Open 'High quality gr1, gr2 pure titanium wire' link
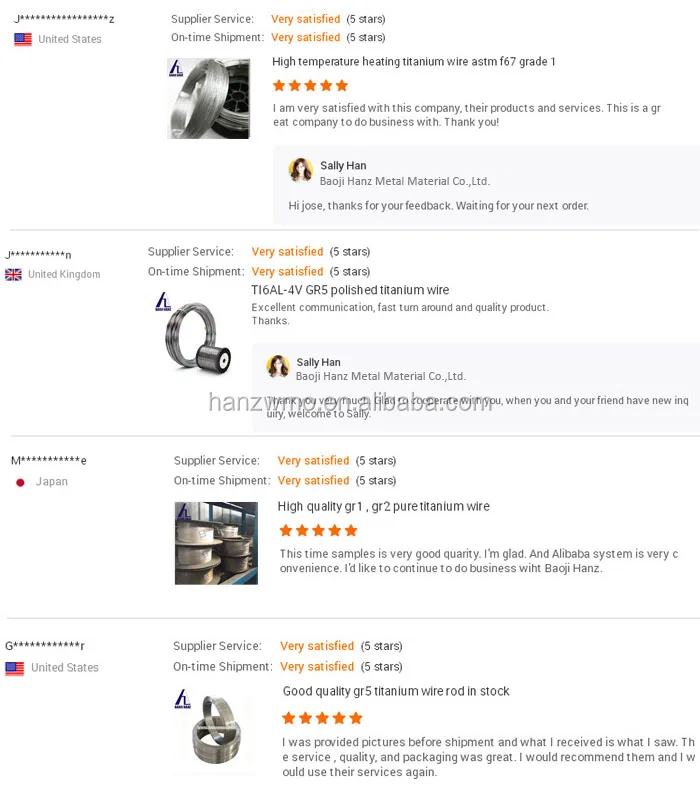This screenshot has width=700, height=800. (x=384, y=507)
